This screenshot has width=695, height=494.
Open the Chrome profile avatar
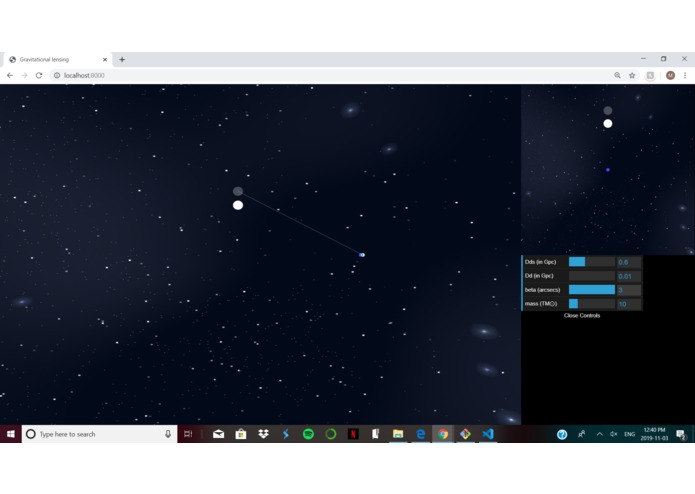pos(670,75)
